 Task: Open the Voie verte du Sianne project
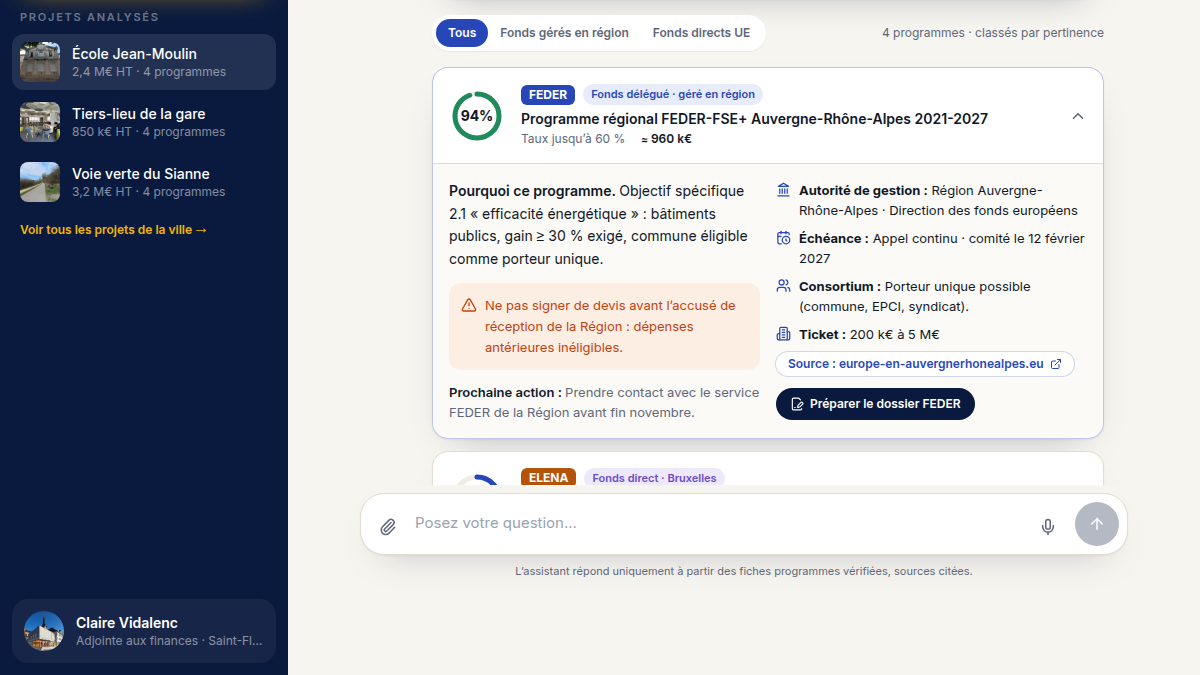coord(144,182)
